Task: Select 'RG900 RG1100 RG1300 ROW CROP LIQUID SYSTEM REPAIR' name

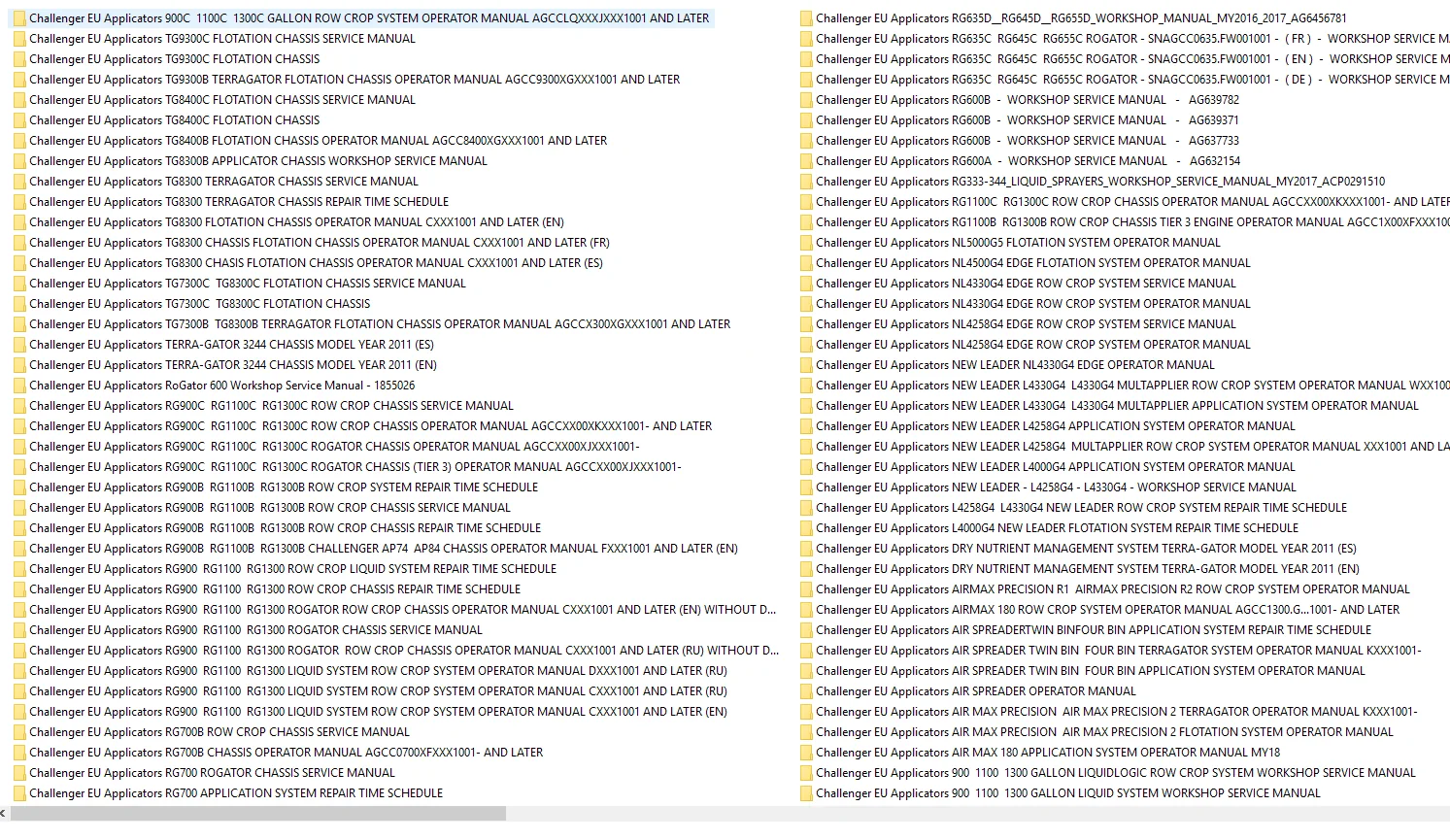Action: pyautogui.click(x=292, y=569)
